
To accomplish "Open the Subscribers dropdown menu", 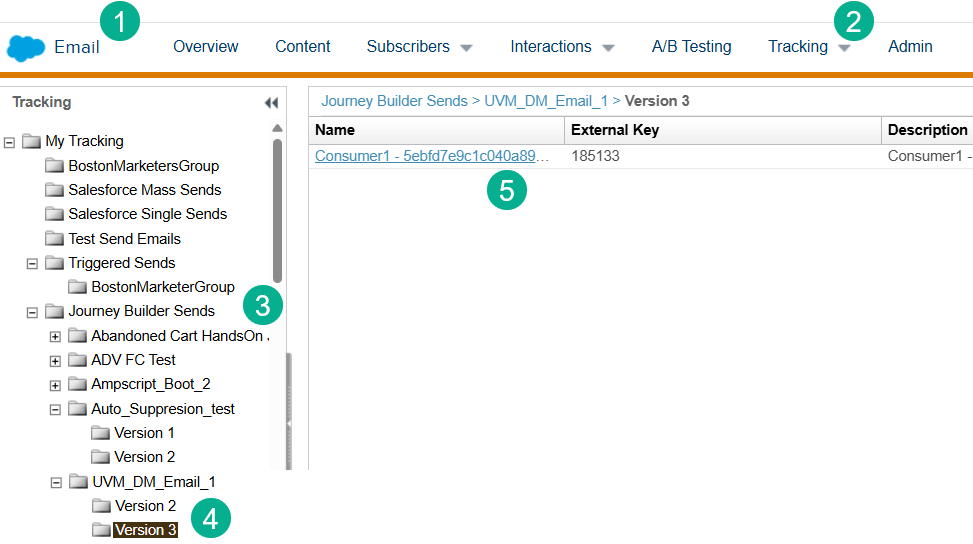I will click(x=418, y=47).
